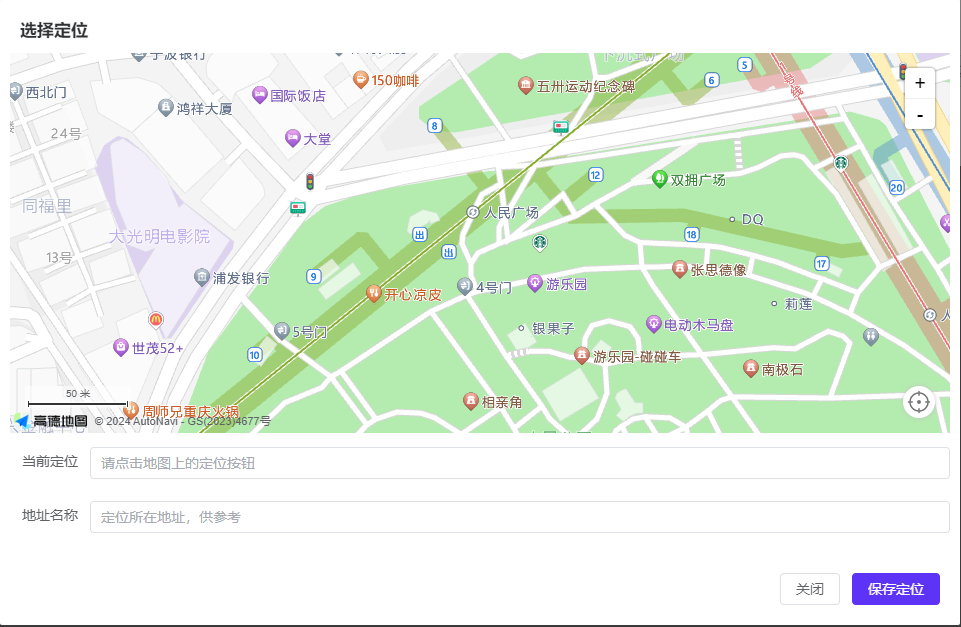Click the 关闭 button

point(809,589)
